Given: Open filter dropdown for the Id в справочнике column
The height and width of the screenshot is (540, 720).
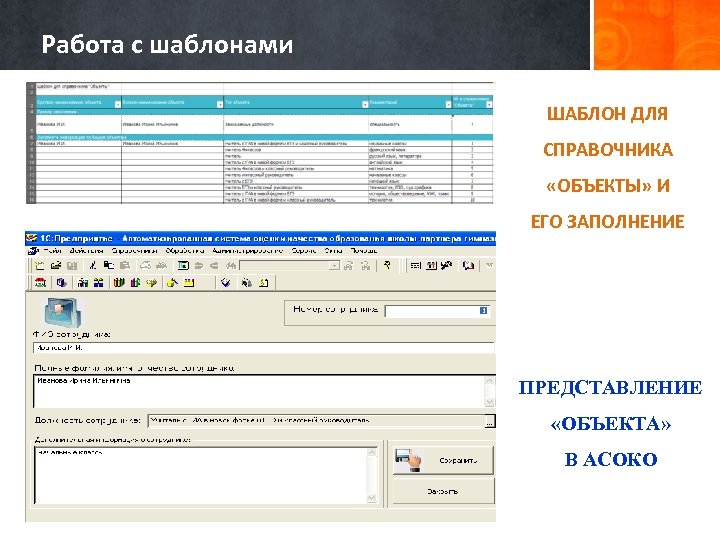Looking at the screenshot, I should pyautogui.click(x=489, y=105).
